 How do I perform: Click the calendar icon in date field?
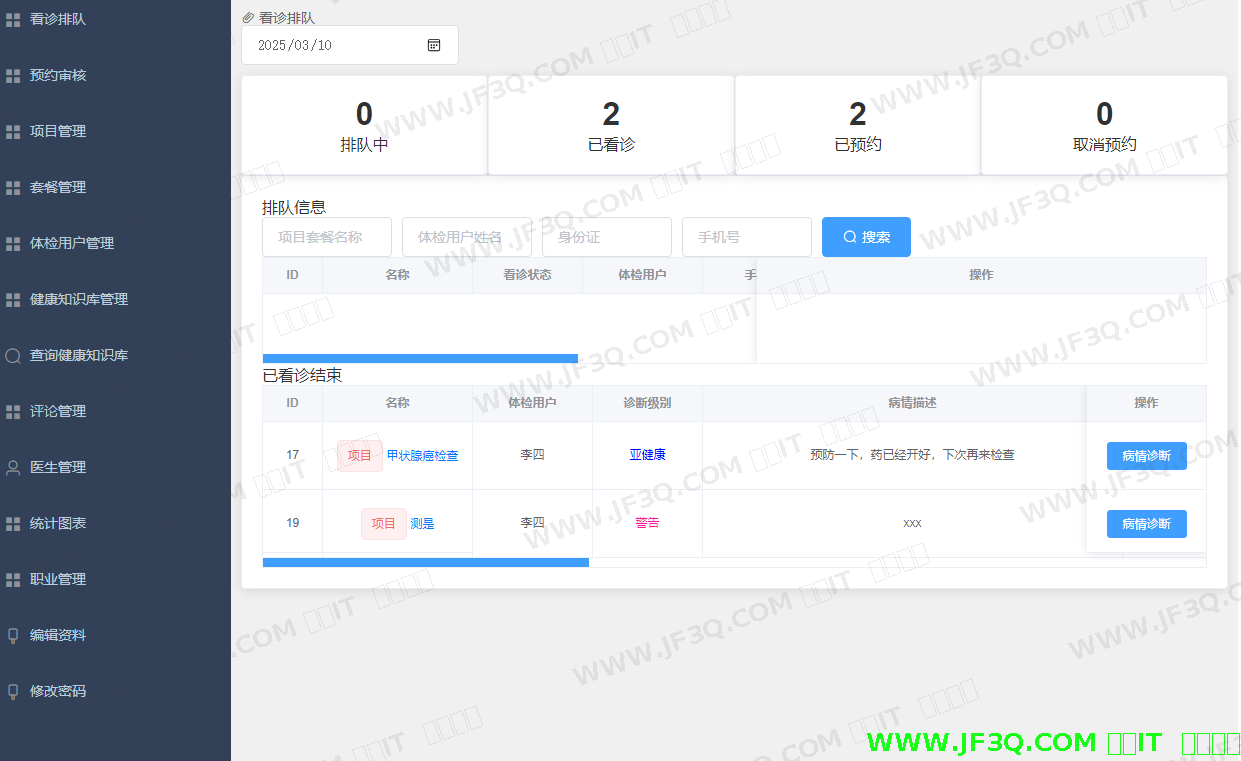pyautogui.click(x=434, y=45)
